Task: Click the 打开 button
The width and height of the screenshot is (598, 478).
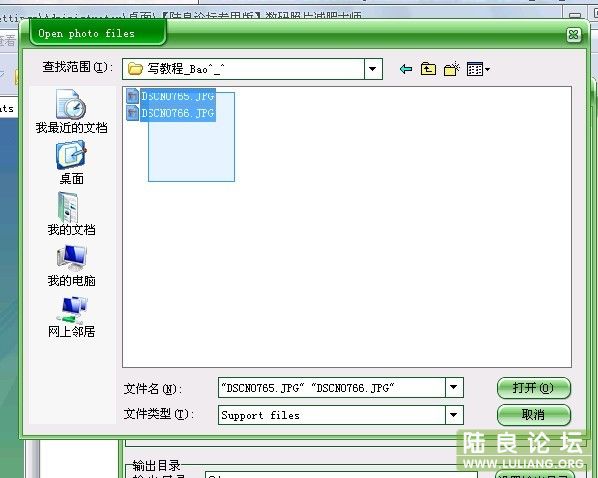Action: [534, 388]
